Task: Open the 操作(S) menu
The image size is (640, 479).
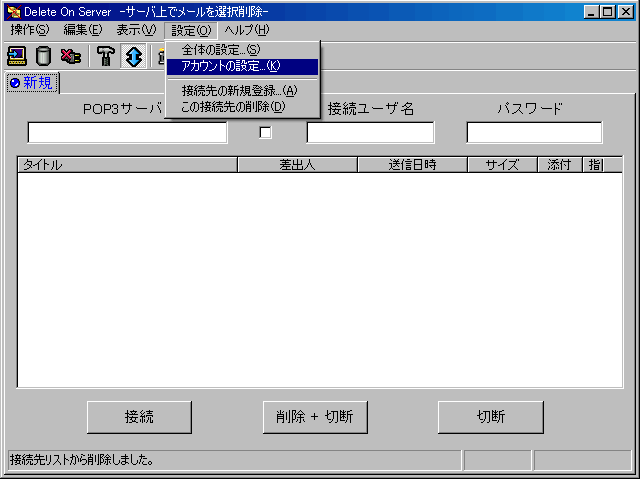Action: (x=29, y=30)
